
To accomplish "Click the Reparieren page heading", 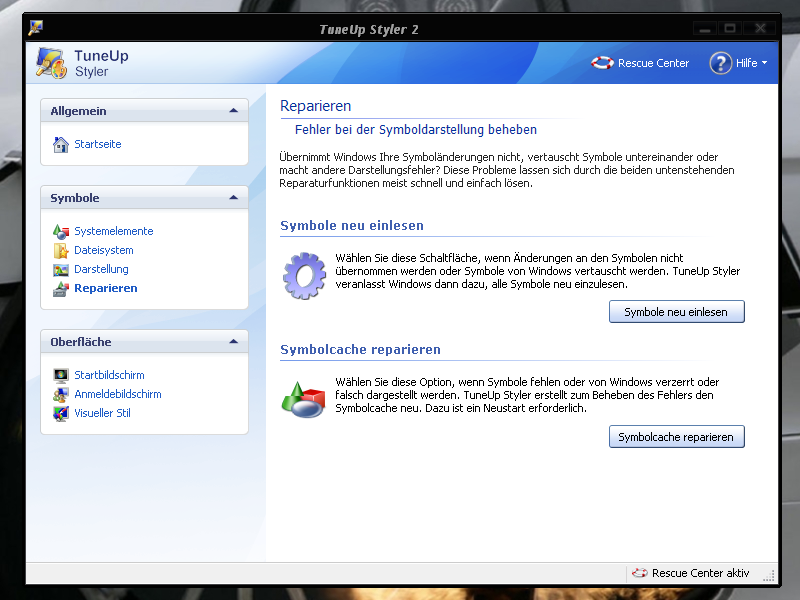I will (x=316, y=106).
